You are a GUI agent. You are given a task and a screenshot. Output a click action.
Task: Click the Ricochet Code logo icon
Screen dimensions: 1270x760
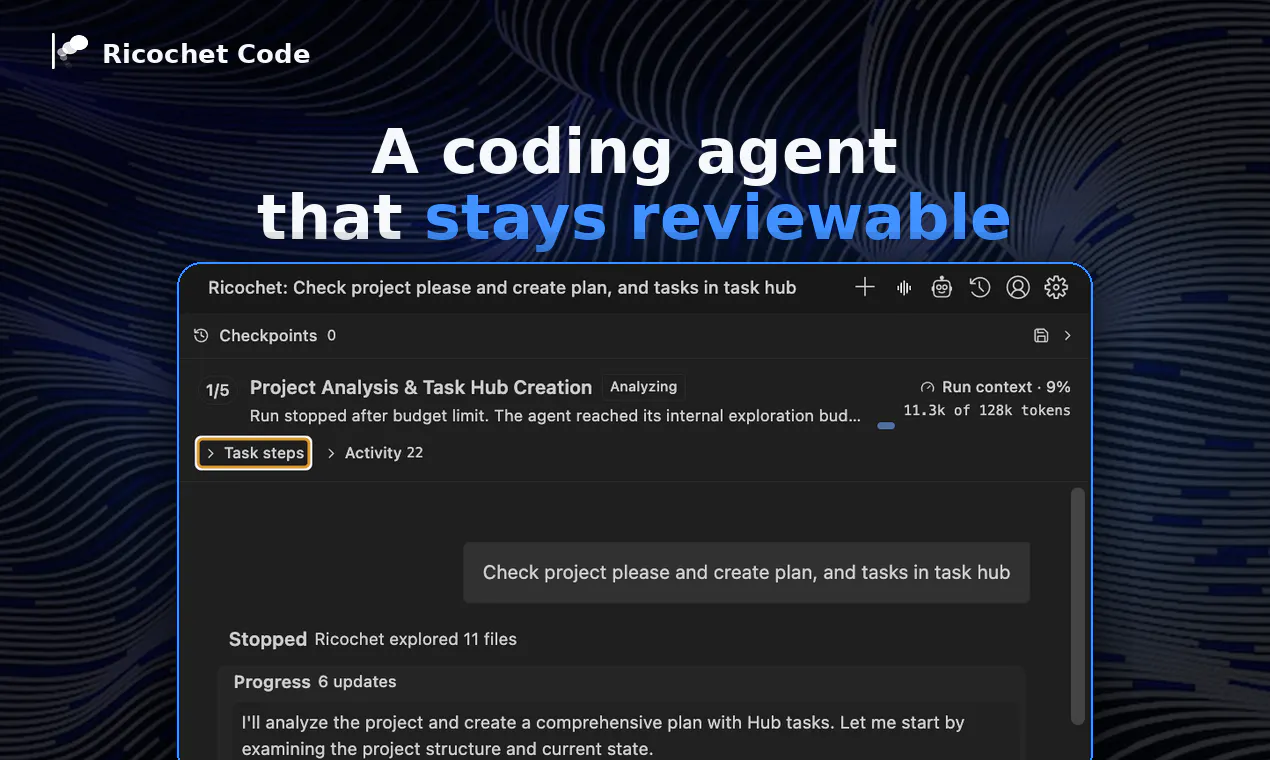(x=72, y=50)
